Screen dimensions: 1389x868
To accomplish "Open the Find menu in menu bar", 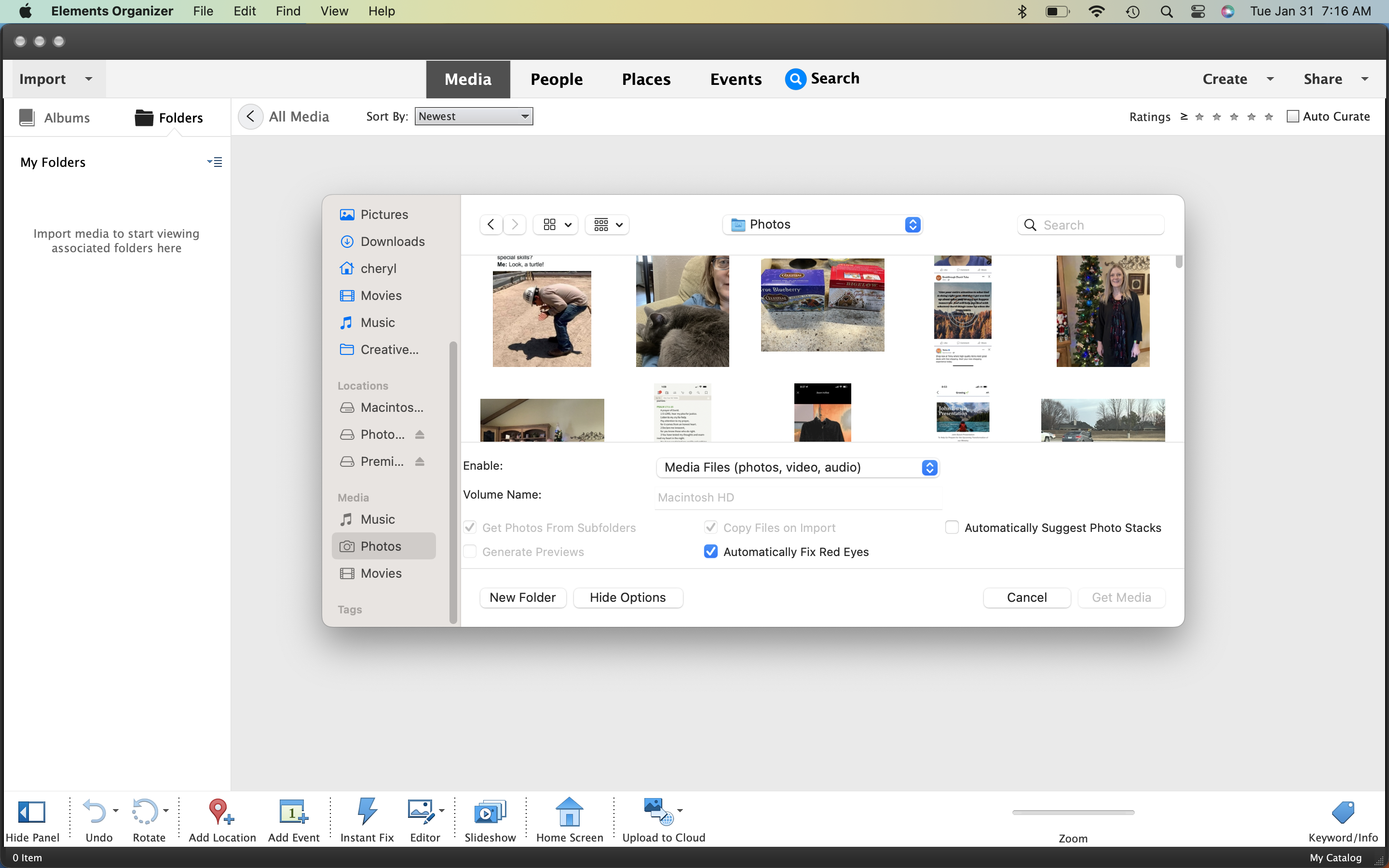I will (x=287, y=11).
